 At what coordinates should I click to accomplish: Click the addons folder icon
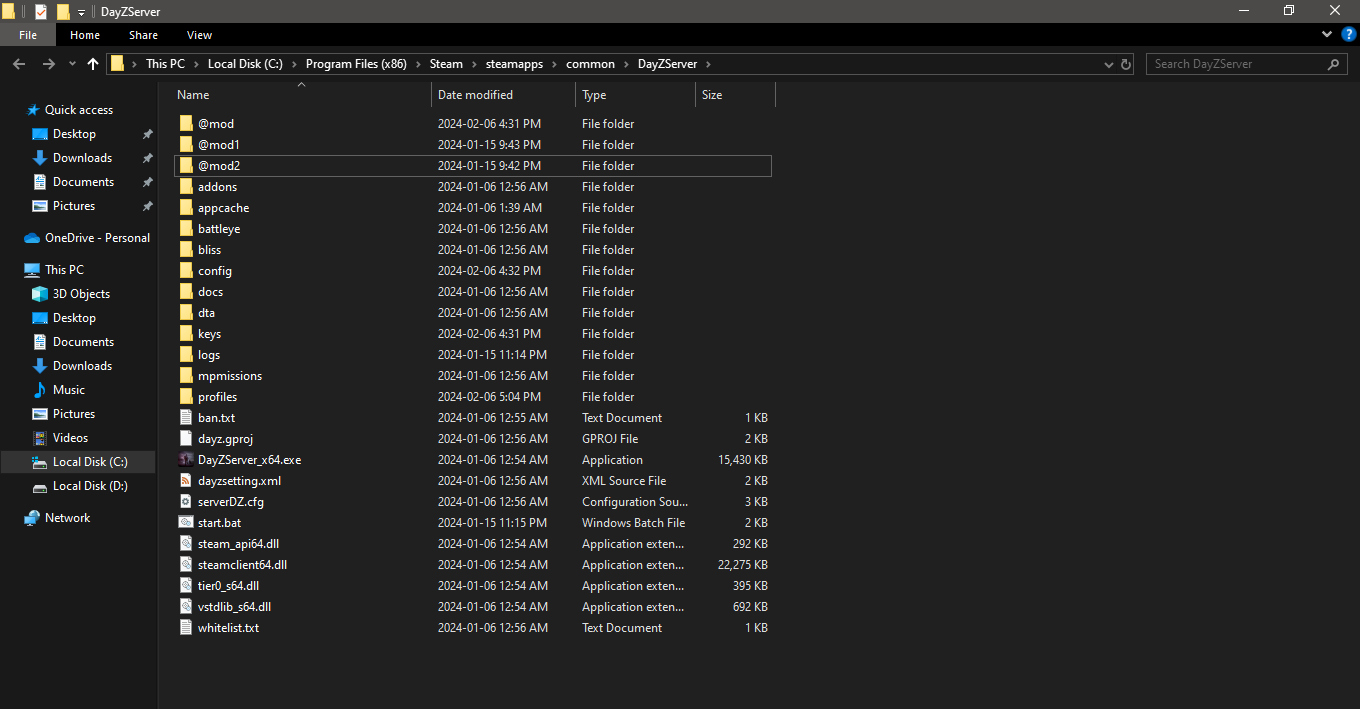[186, 187]
